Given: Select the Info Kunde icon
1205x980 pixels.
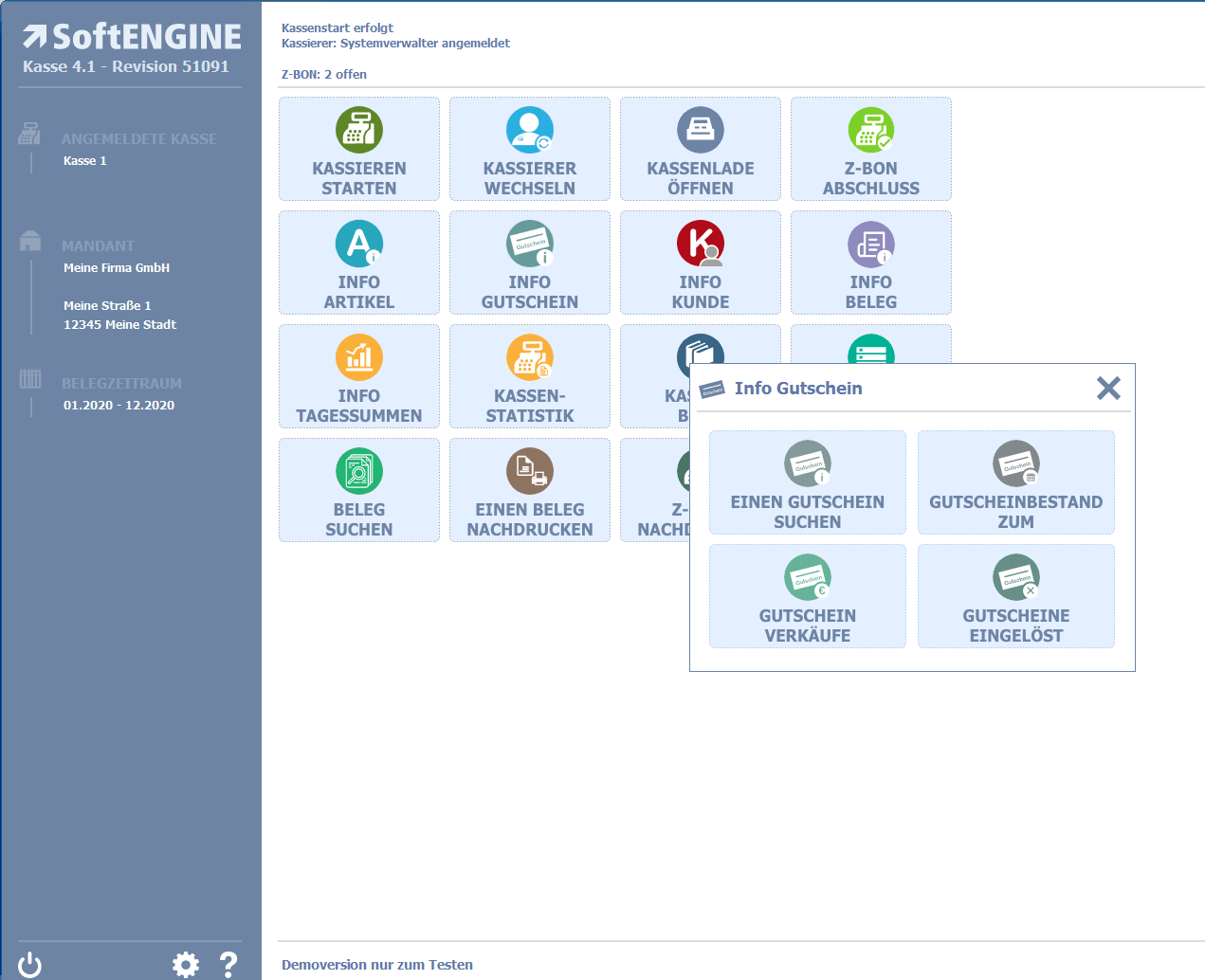Looking at the screenshot, I should [x=700, y=245].
